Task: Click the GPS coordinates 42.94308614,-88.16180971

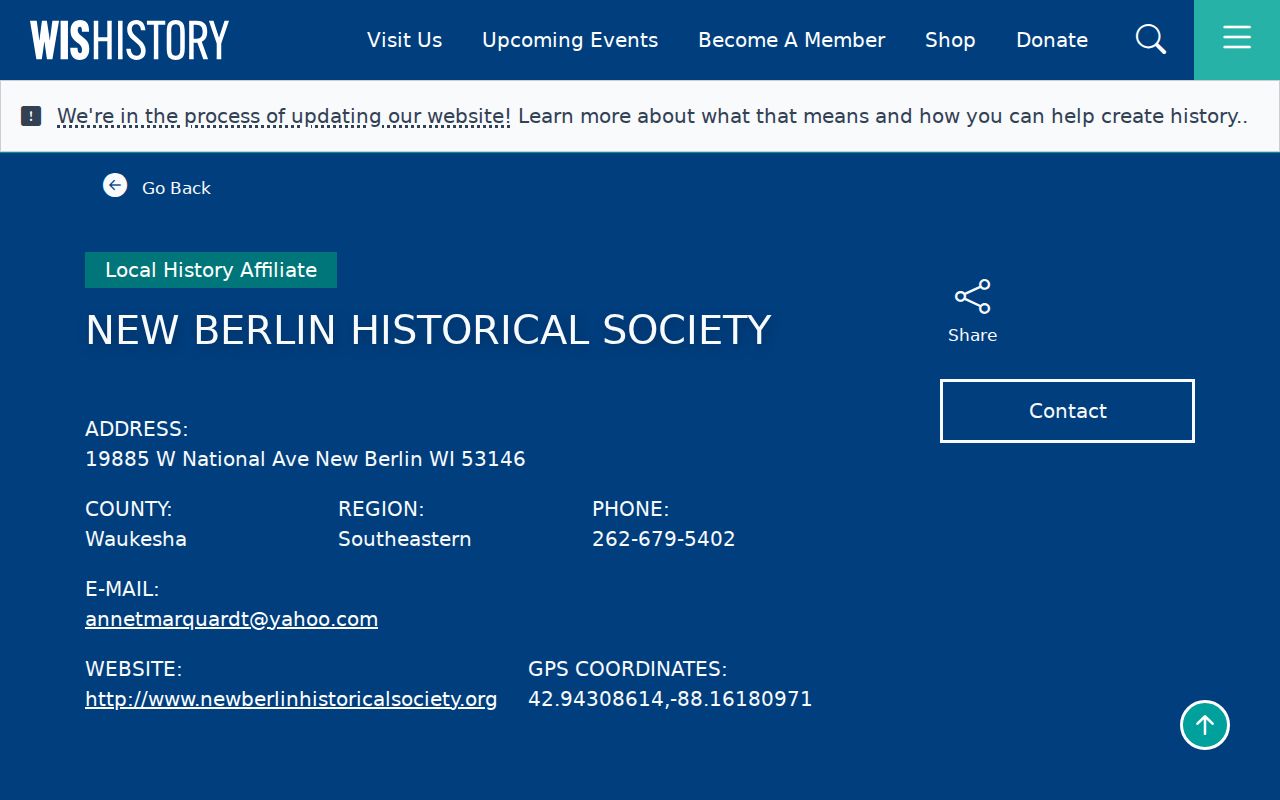Action: click(x=670, y=699)
